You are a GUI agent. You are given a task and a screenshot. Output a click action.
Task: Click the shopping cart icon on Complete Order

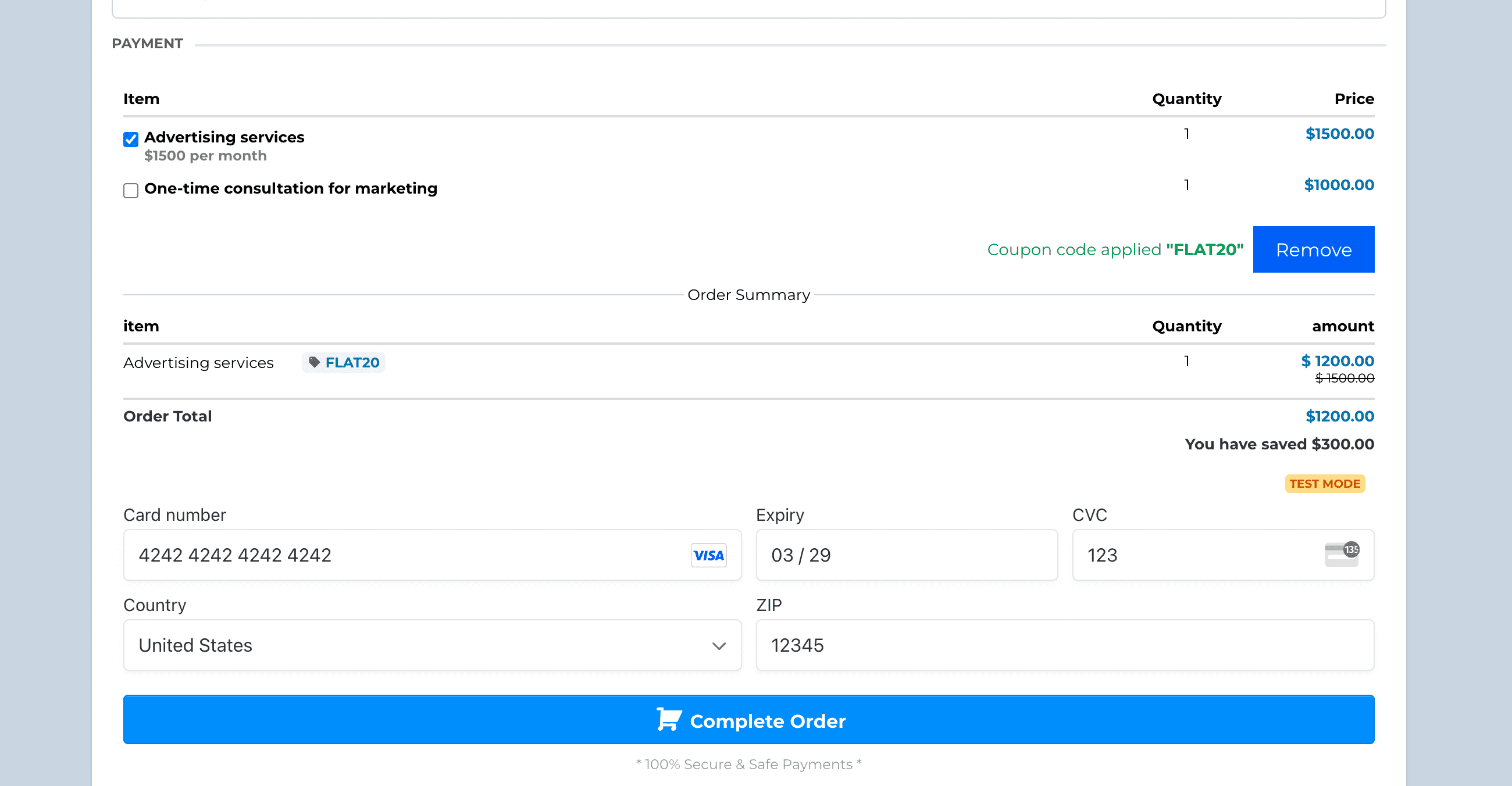pyautogui.click(x=669, y=719)
